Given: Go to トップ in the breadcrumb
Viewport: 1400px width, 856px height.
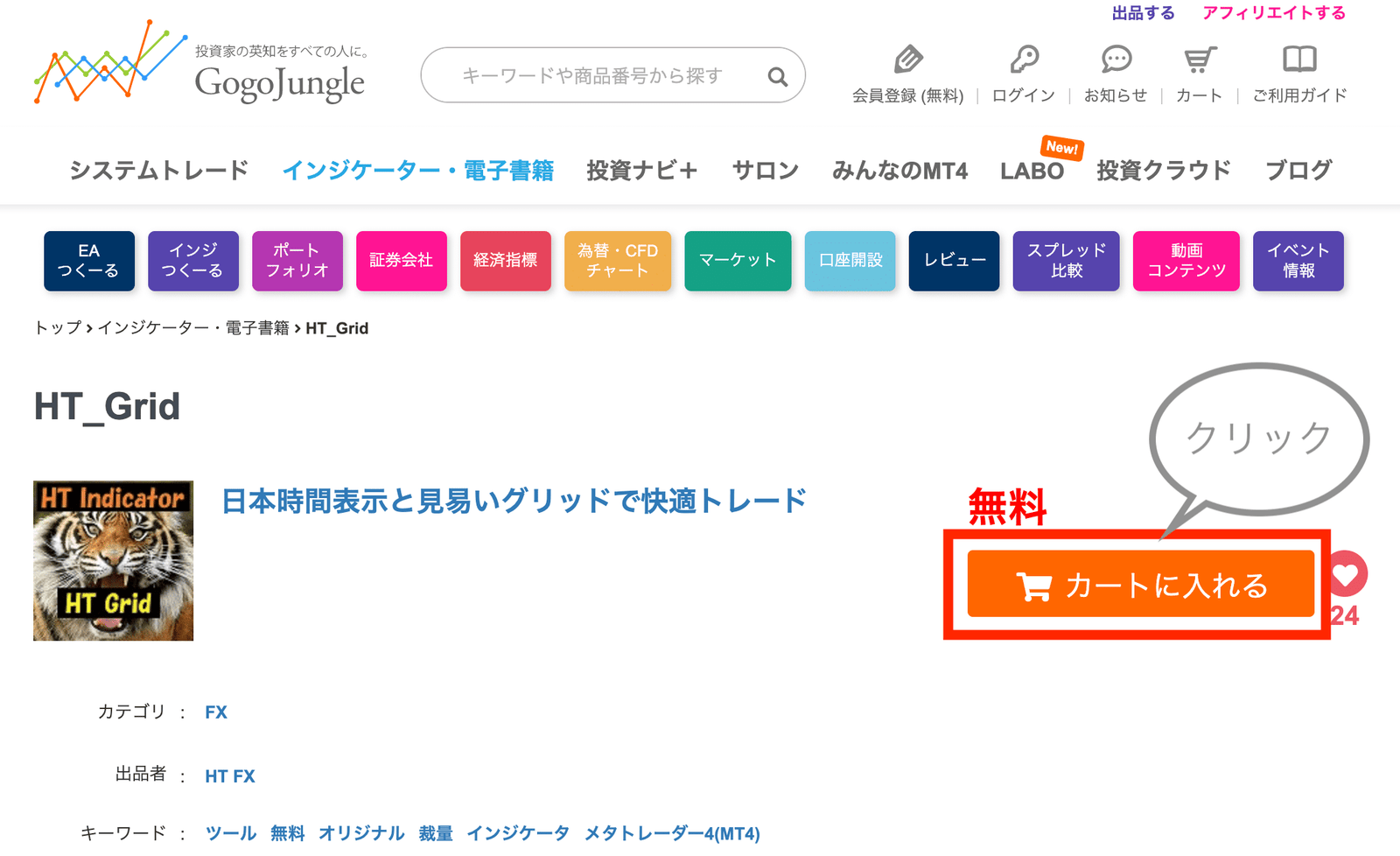Looking at the screenshot, I should [x=58, y=328].
